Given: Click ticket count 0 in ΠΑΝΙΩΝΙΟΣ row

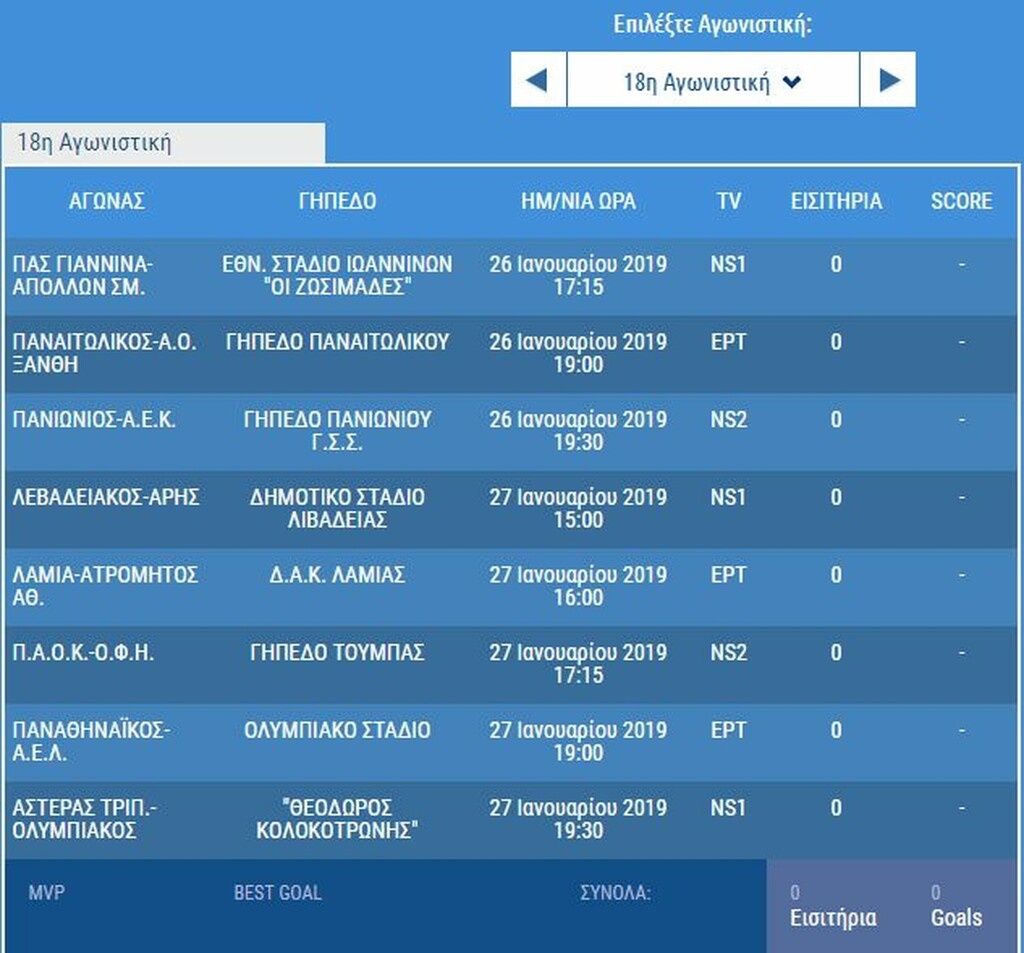Looking at the screenshot, I should (836, 419).
